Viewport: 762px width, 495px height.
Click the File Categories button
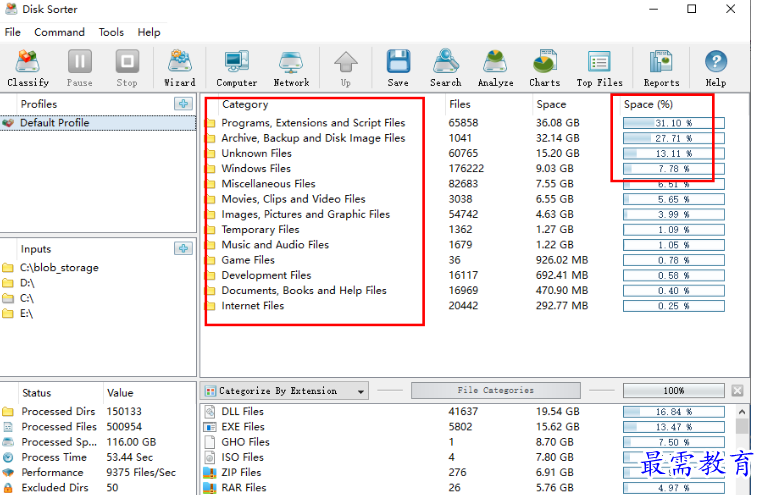(496, 390)
